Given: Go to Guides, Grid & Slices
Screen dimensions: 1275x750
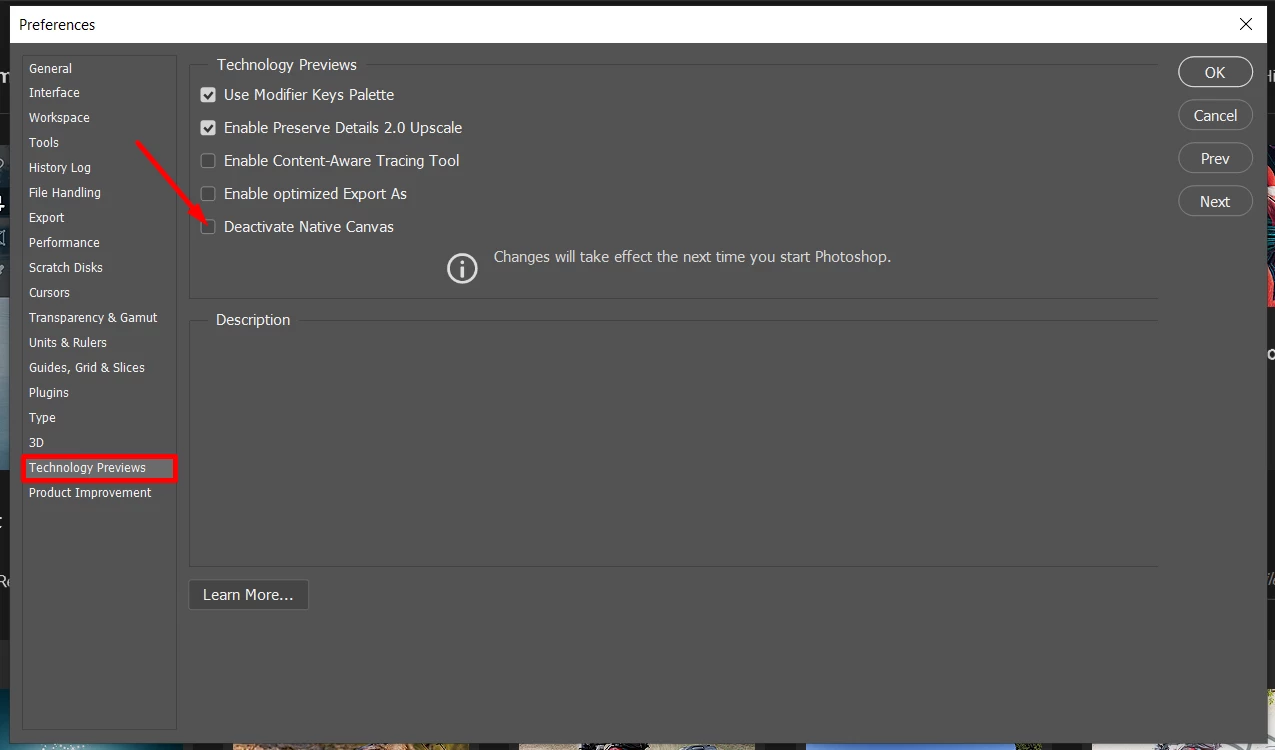Looking at the screenshot, I should [x=87, y=368].
